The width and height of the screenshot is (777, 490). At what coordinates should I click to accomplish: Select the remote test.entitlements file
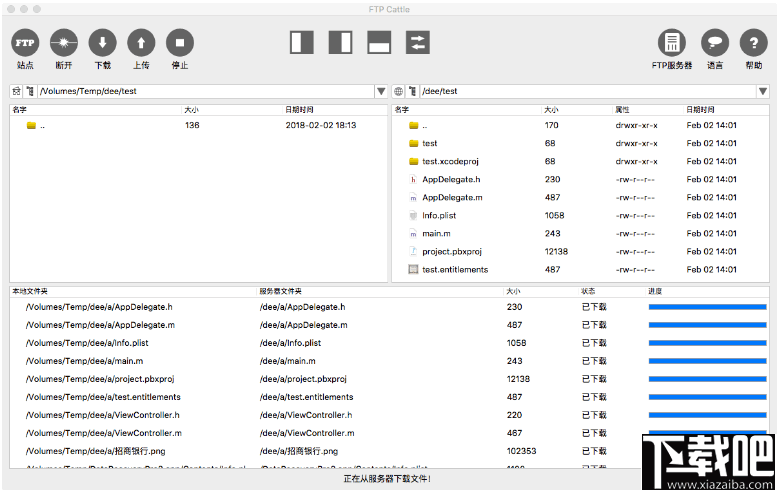(580, 270)
